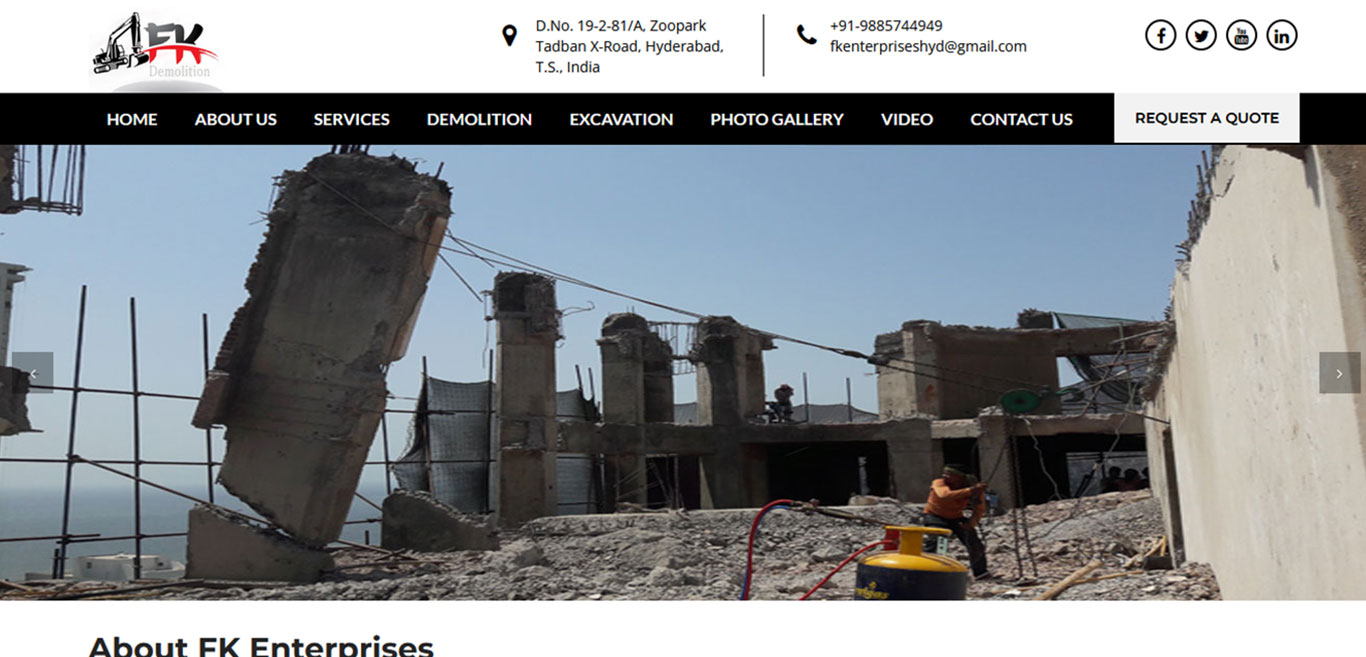Viewport: 1366px width, 657px height.
Task: Advance slider with right arrow
Action: [x=1339, y=373]
